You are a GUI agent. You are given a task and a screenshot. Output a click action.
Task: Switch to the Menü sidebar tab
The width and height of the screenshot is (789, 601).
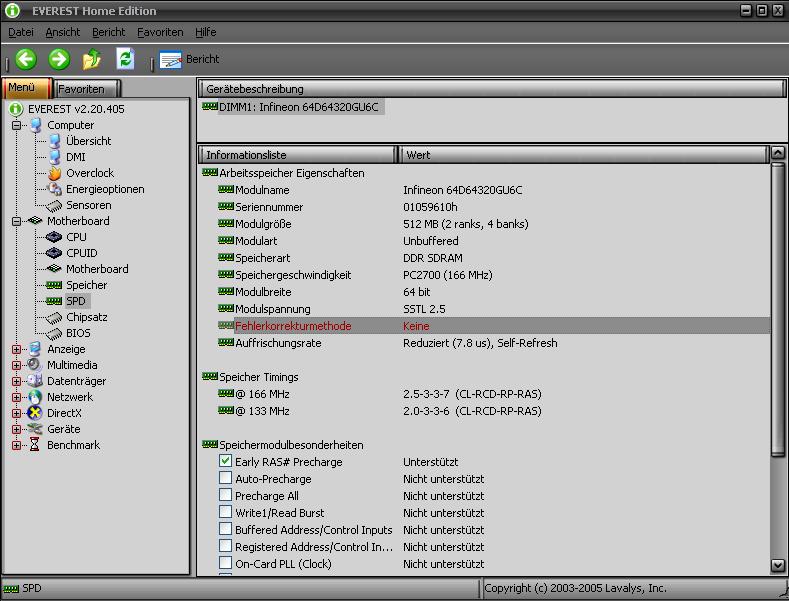[x=27, y=88]
